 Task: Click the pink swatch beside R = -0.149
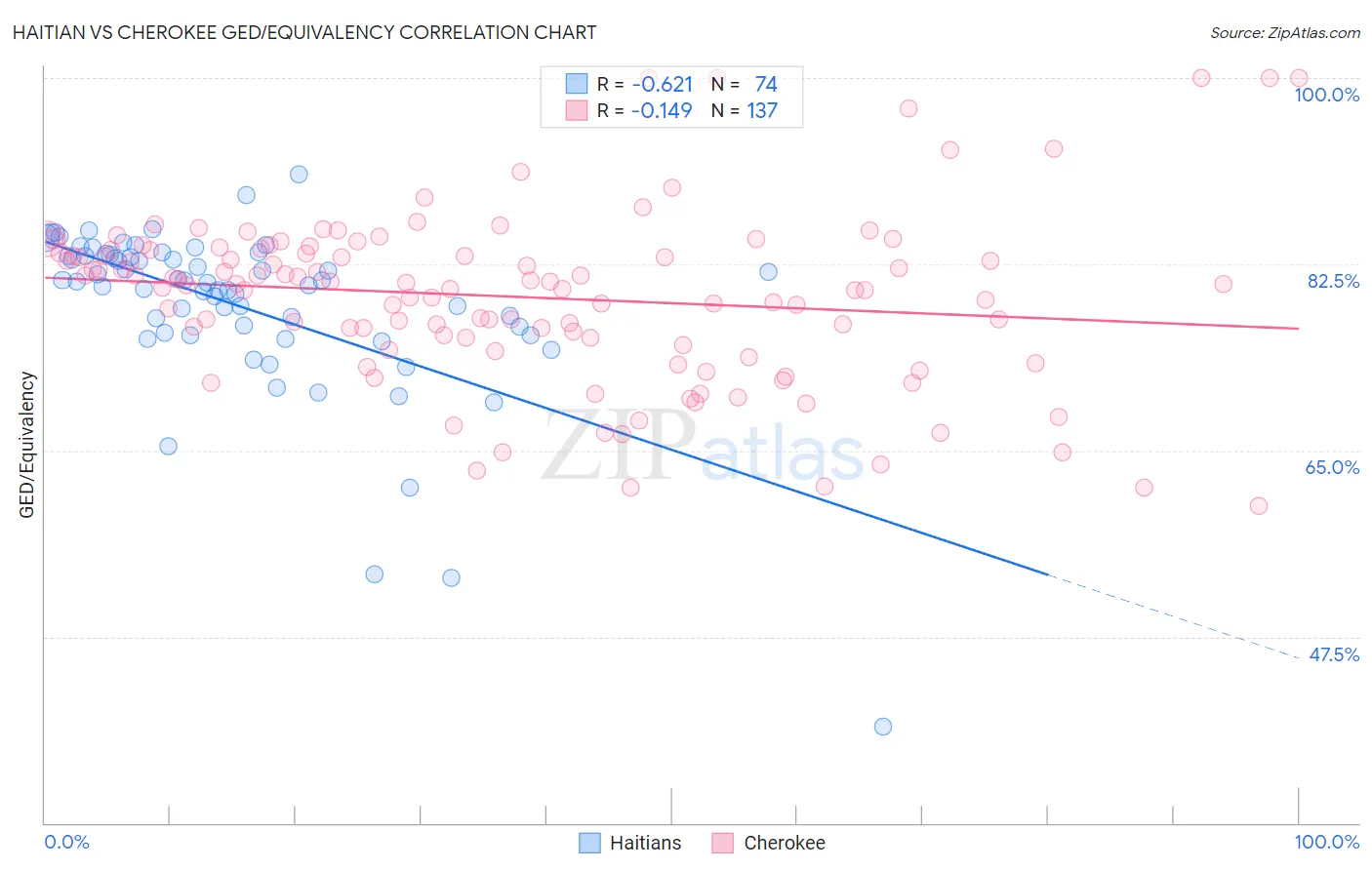[577, 110]
